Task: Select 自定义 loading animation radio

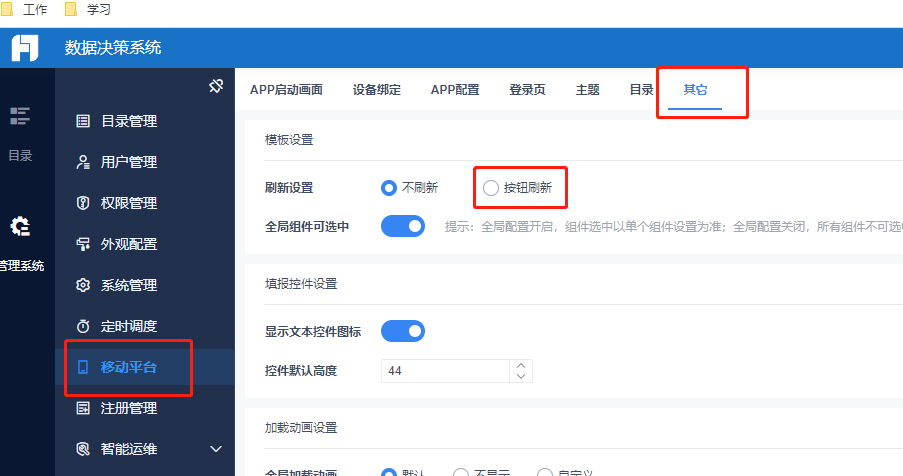Action: coord(544,473)
